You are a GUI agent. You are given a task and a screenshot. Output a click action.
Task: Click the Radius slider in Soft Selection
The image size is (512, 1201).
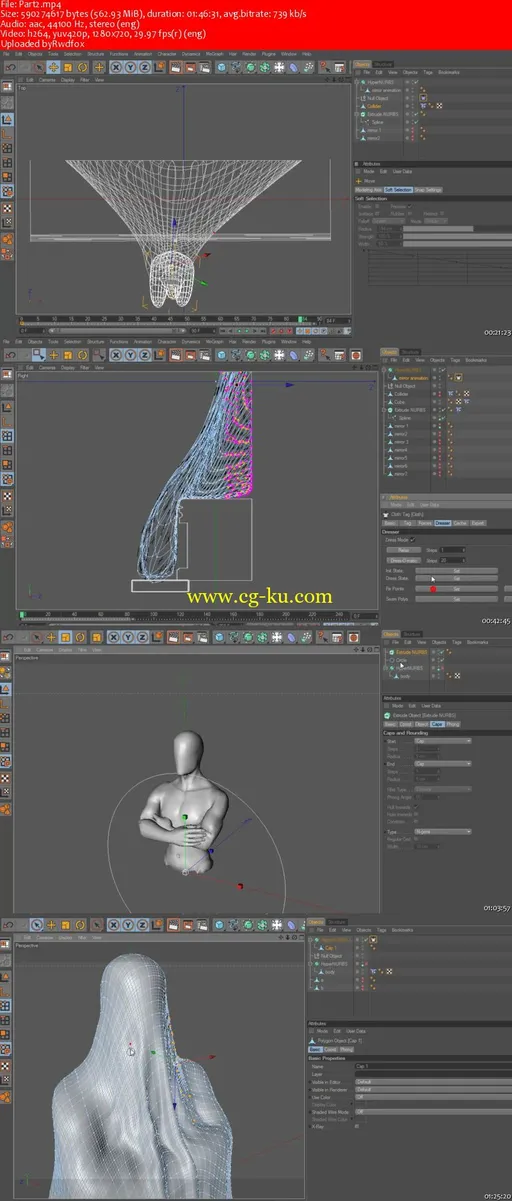point(457,229)
